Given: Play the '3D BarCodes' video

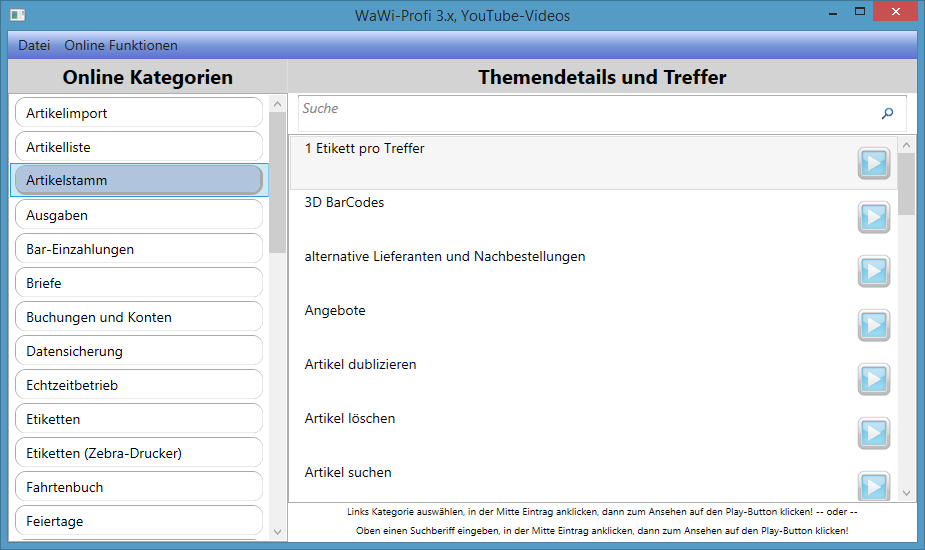Looking at the screenshot, I should pyautogui.click(x=874, y=217).
